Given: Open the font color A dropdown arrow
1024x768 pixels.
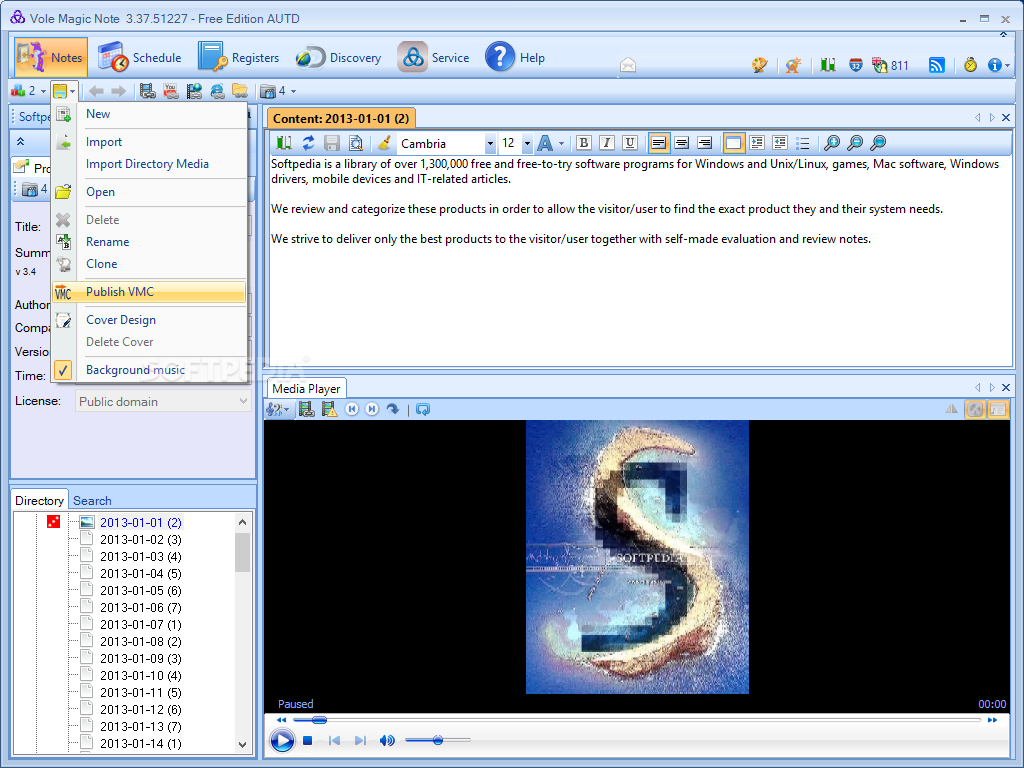Looking at the screenshot, I should point(562,143).
